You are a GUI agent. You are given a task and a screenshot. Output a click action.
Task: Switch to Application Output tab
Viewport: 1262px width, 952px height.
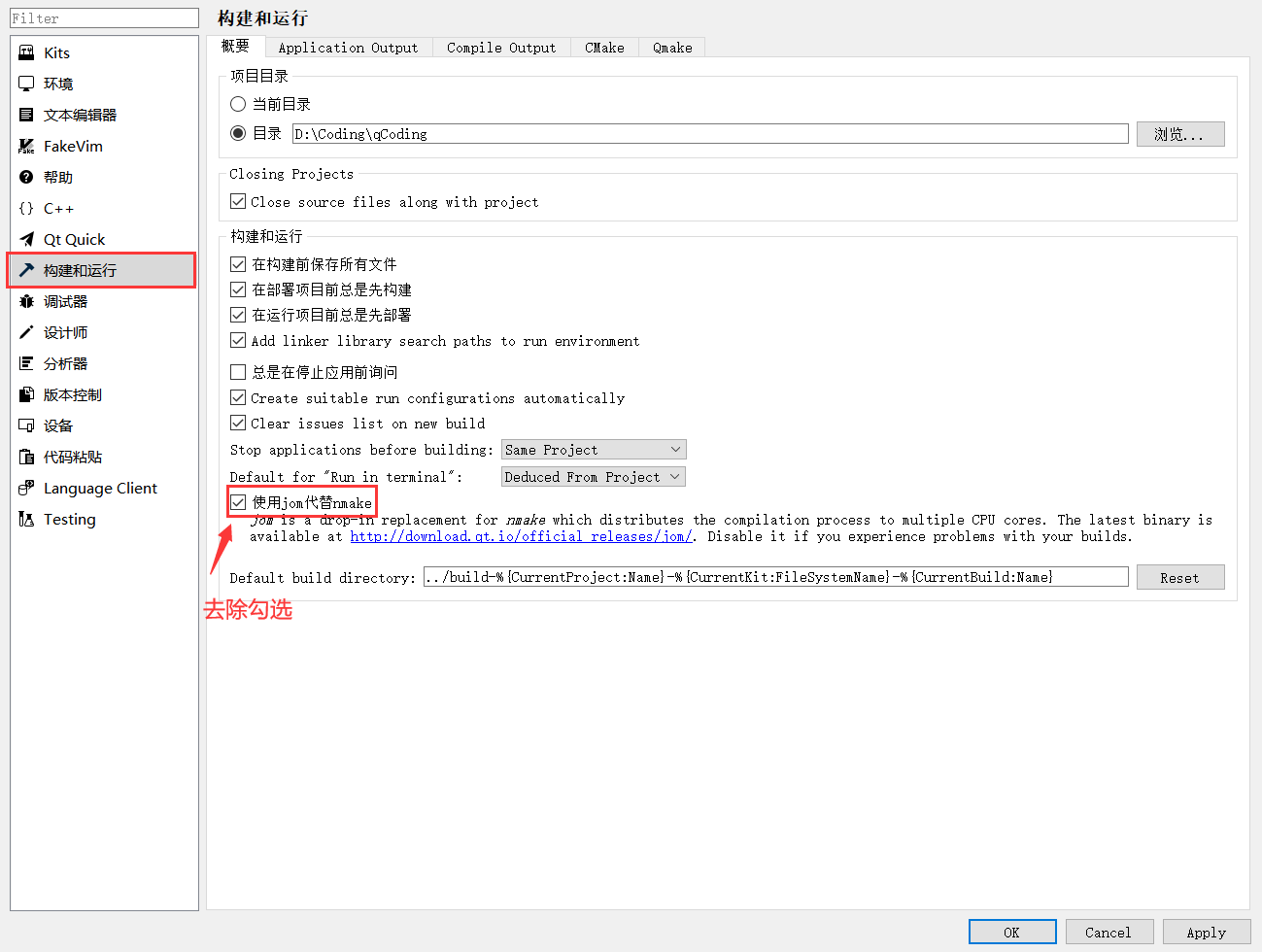[x=348, y=48]
